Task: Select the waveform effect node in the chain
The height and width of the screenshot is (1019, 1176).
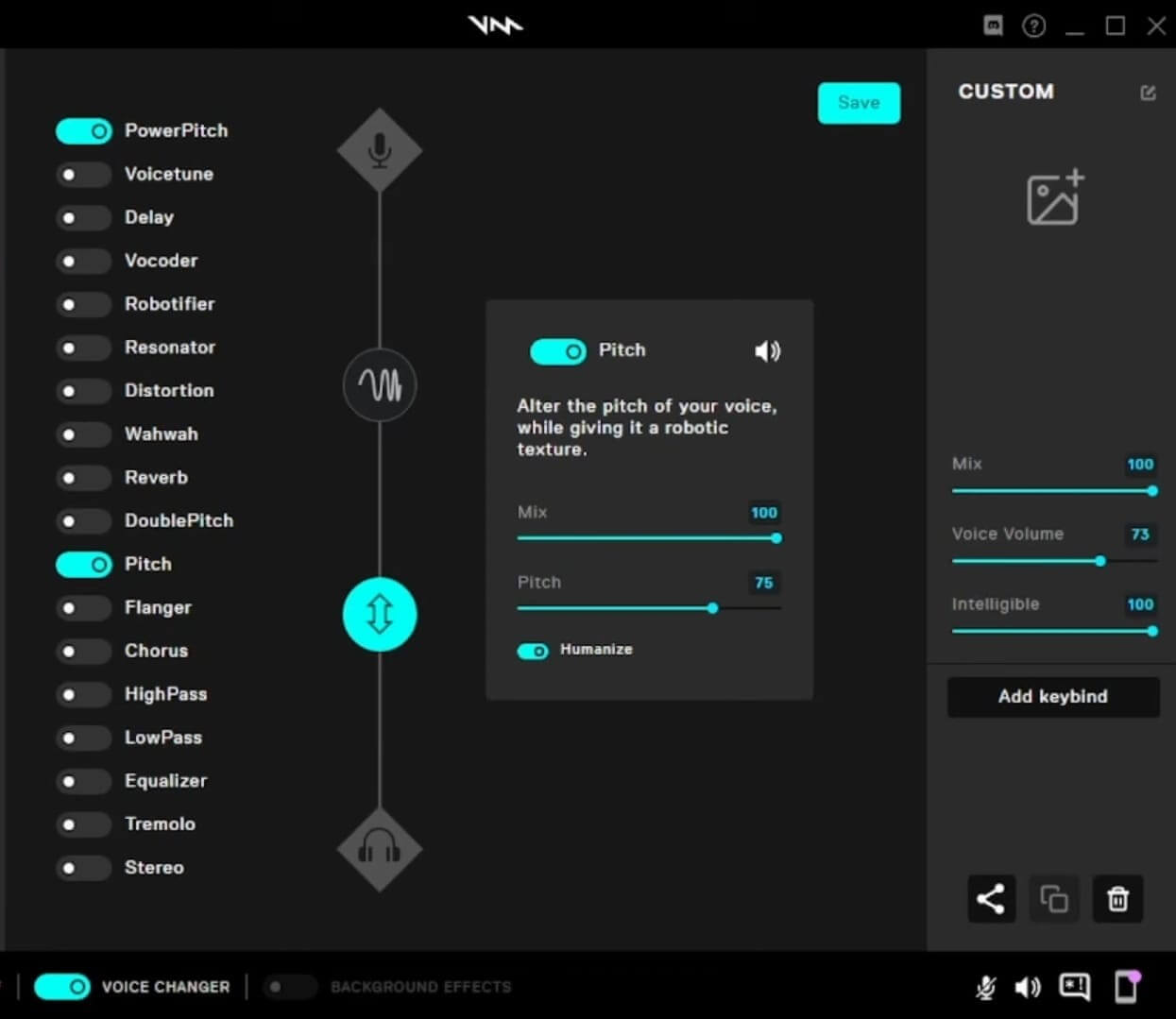Action: 380,385
